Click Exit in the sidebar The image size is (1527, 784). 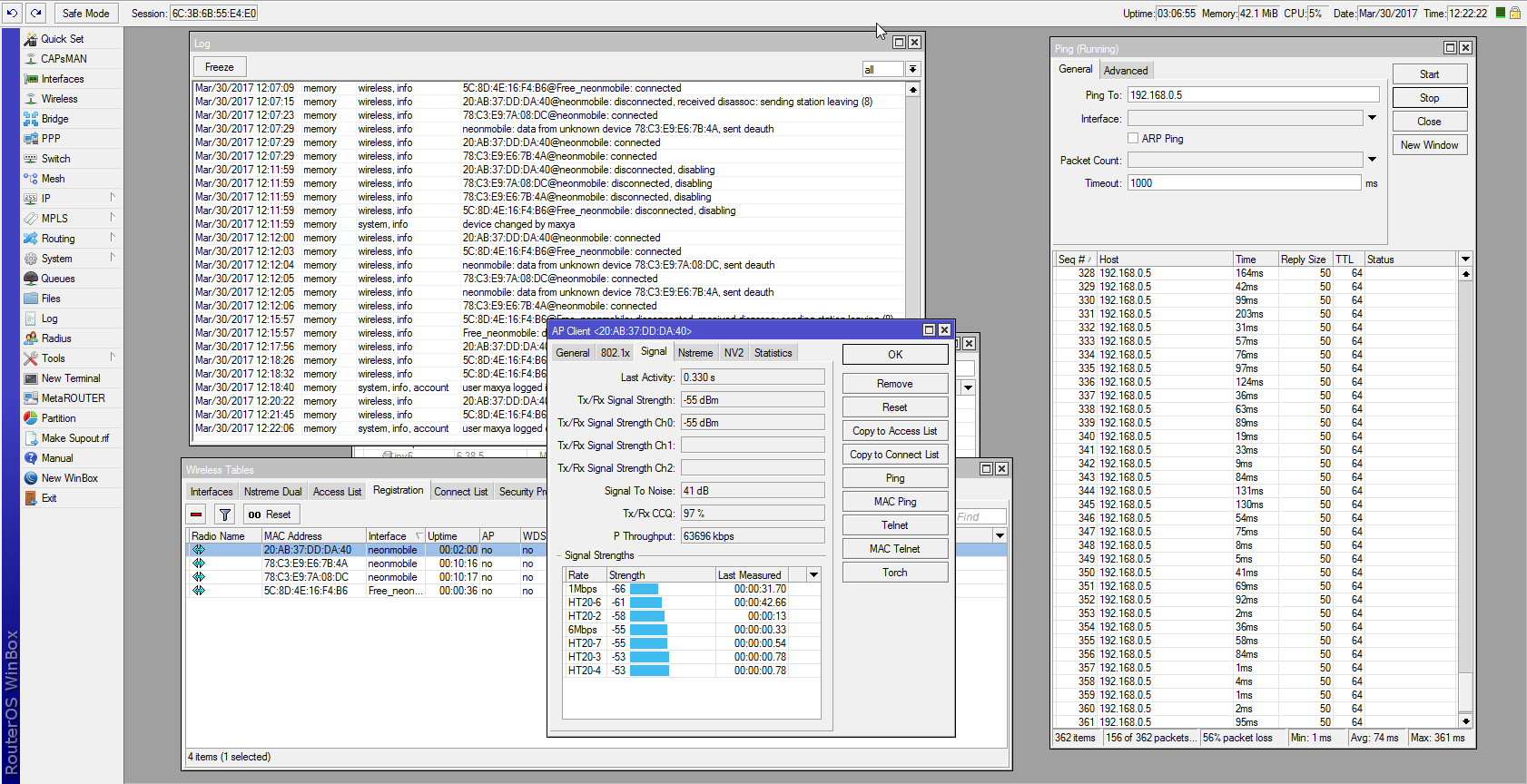49,498
